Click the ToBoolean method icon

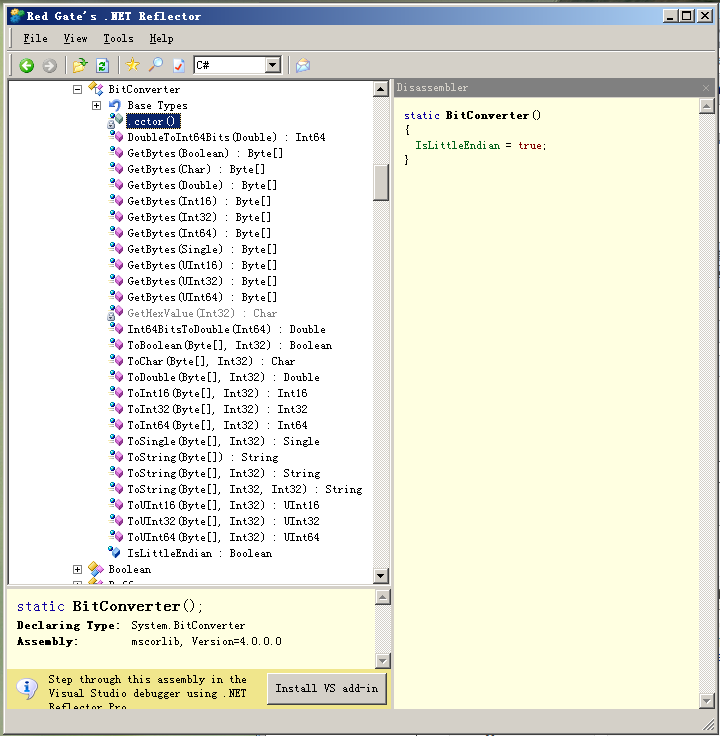click(x=116, y=345)
